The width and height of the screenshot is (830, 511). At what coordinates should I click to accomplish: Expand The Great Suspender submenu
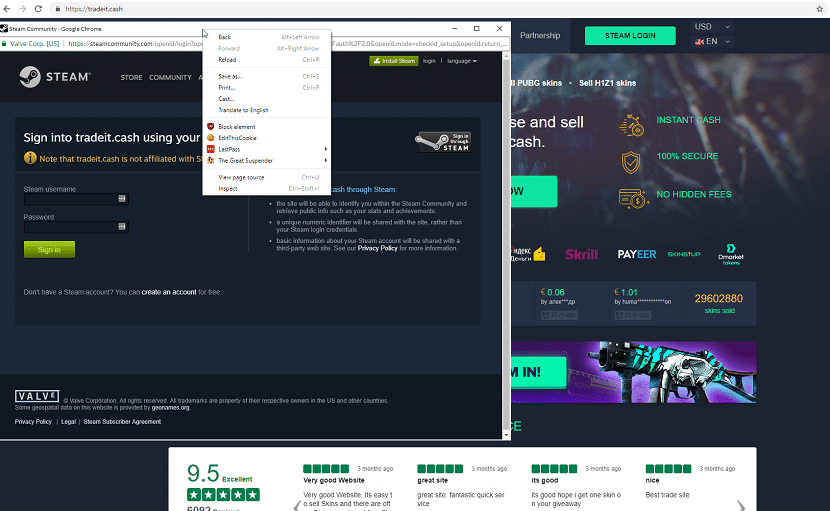[x=325, y=160]
